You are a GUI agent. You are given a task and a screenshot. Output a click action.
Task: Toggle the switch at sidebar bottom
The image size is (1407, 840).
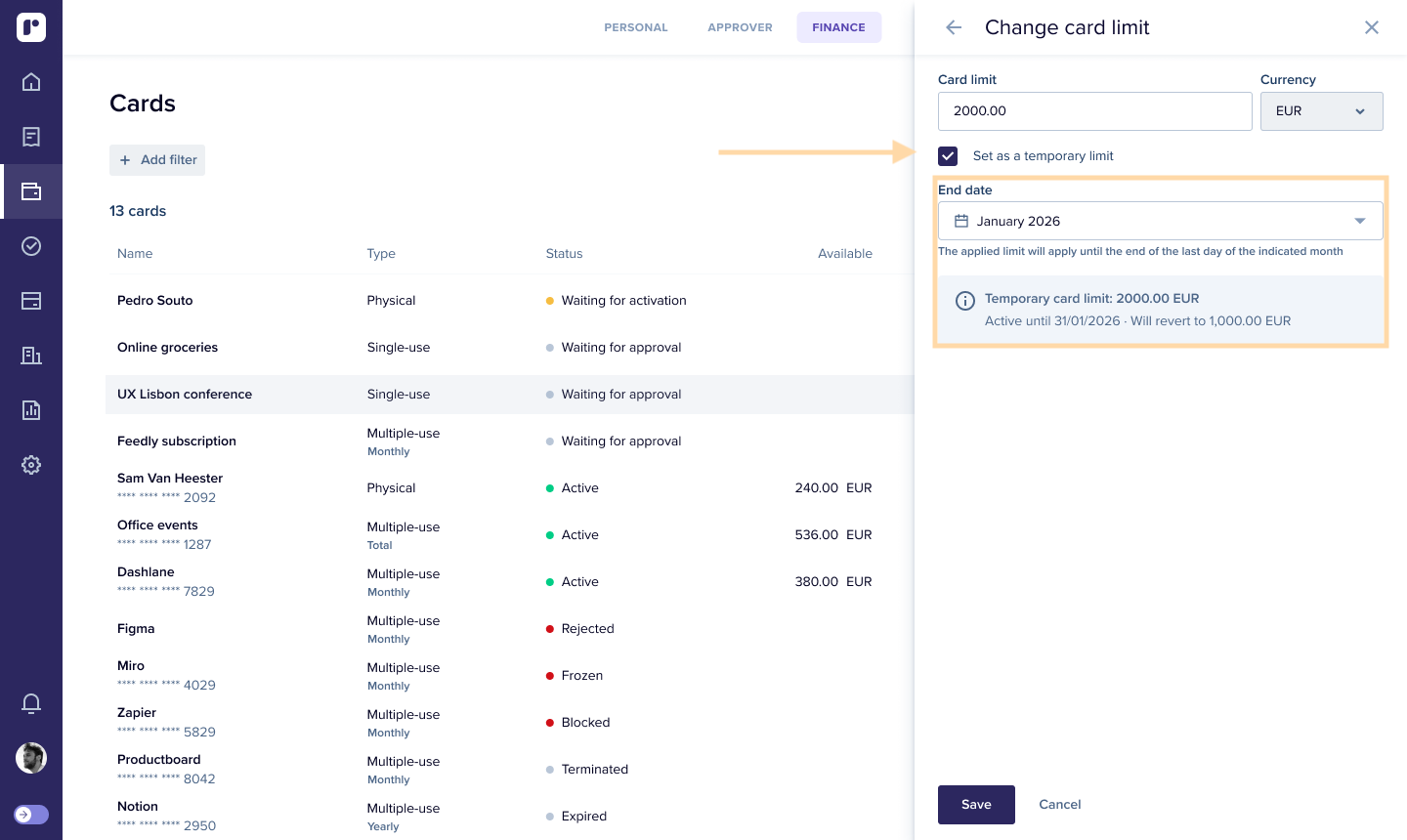click(x=31, y=815)
